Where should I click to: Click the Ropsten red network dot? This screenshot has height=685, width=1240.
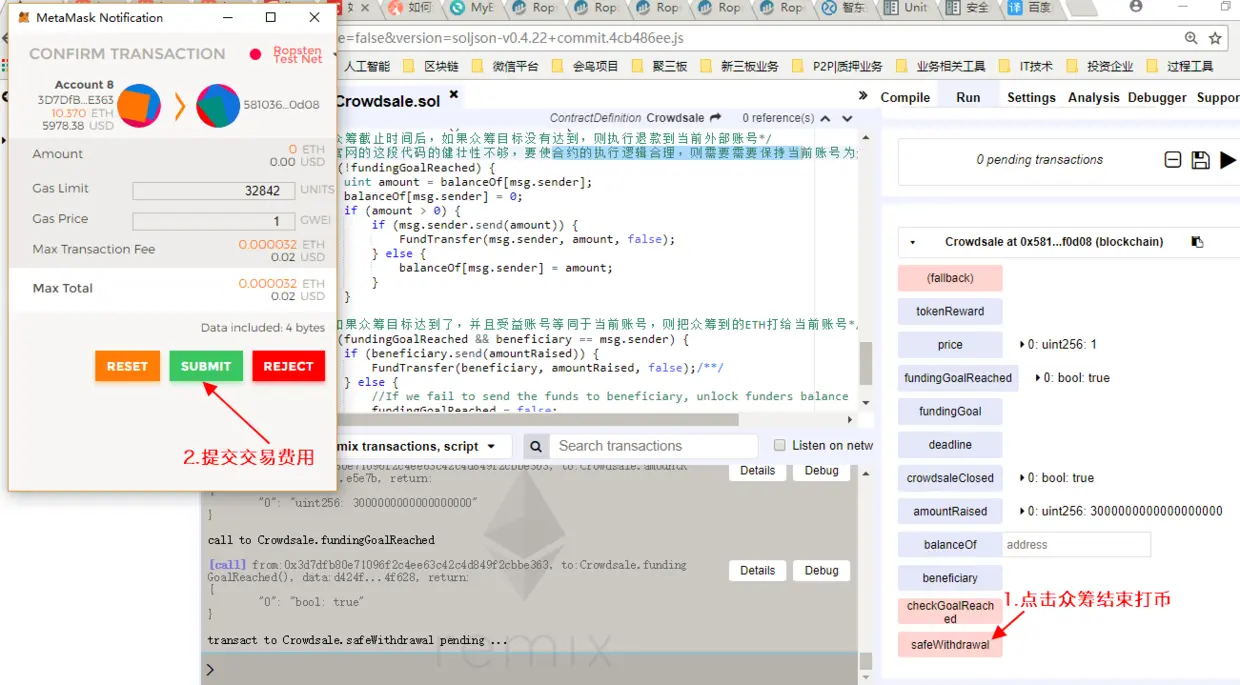[x=255, y=54]
